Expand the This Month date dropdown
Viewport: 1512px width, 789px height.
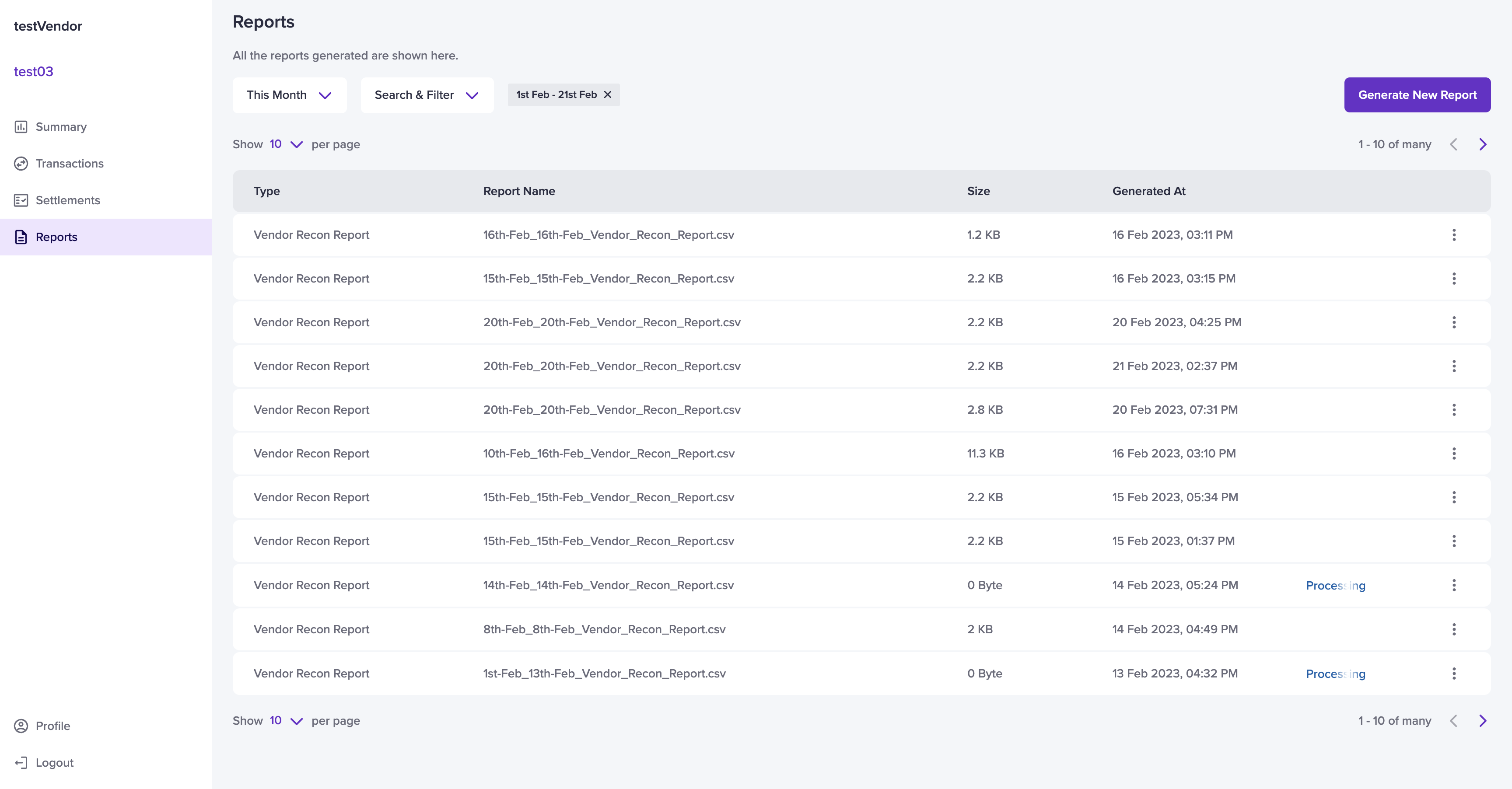pos(289,95)
